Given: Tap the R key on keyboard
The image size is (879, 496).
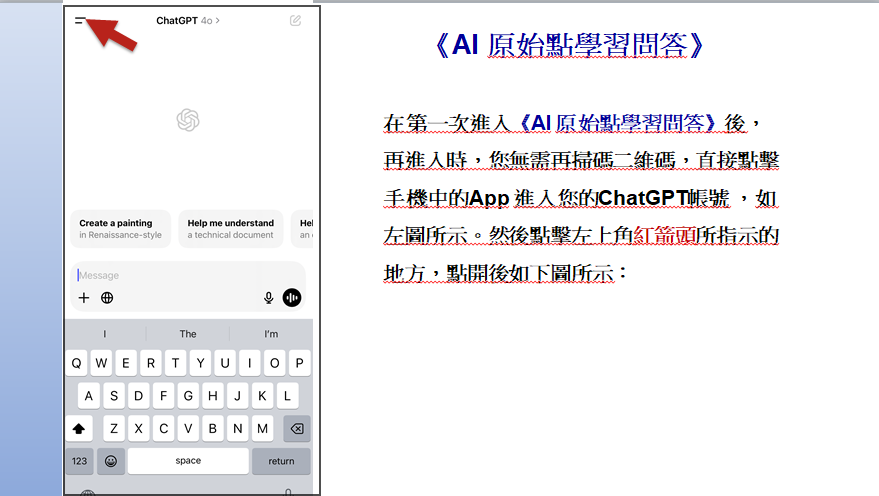Looking at the screenshot, I should (x=151, y=363).
